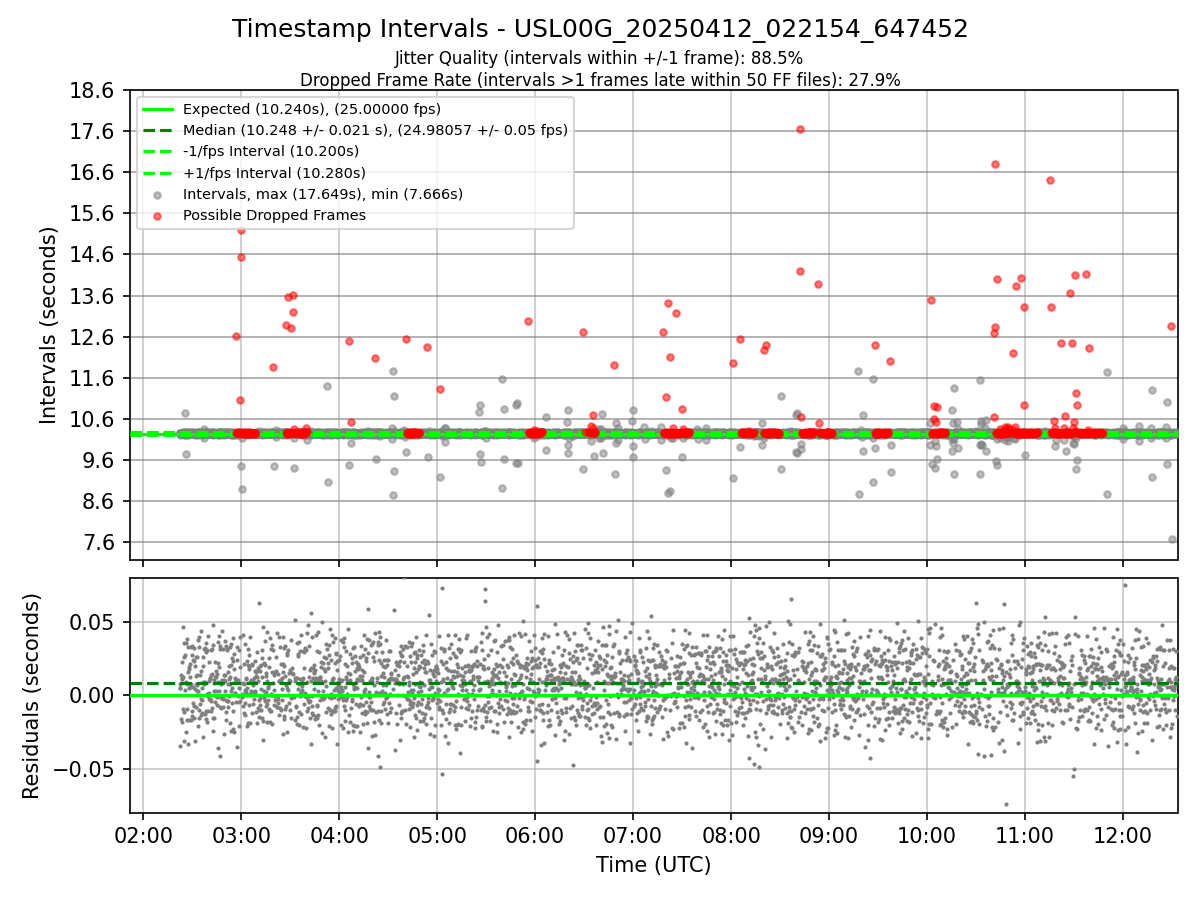Click the gray dot marker beside 'Intervals' in legend

click(x=159, y=195)
